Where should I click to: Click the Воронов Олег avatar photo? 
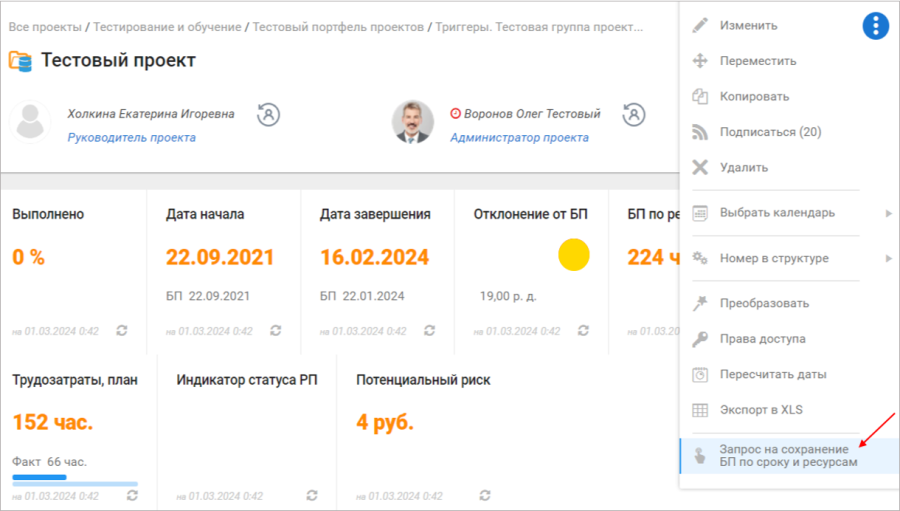click(413, 122)
